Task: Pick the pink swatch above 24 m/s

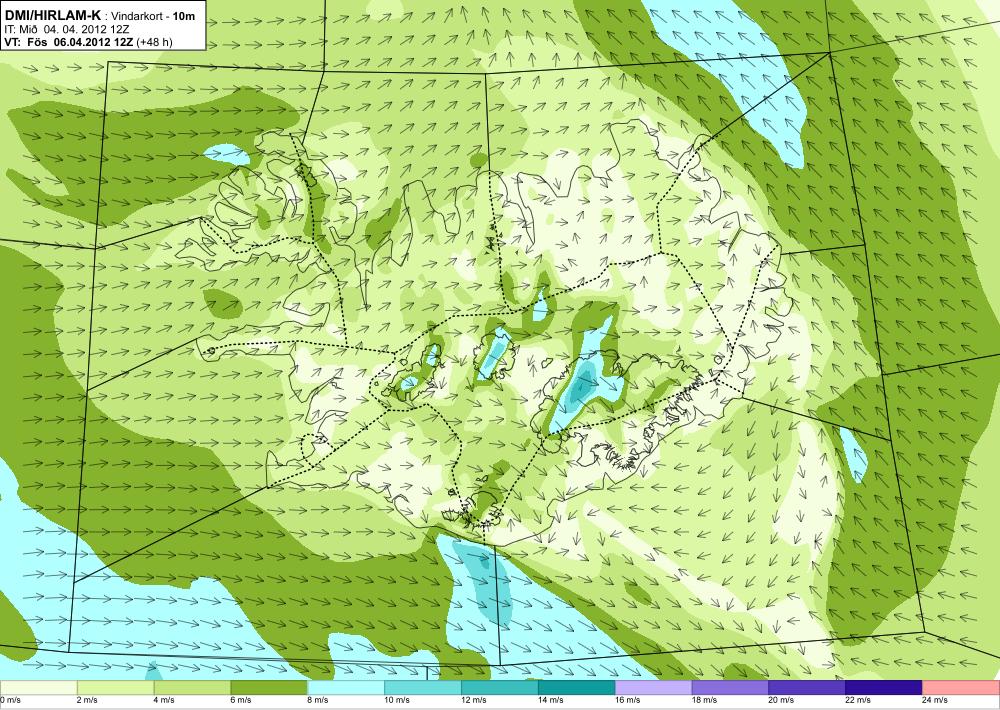Action: point(961,688)
